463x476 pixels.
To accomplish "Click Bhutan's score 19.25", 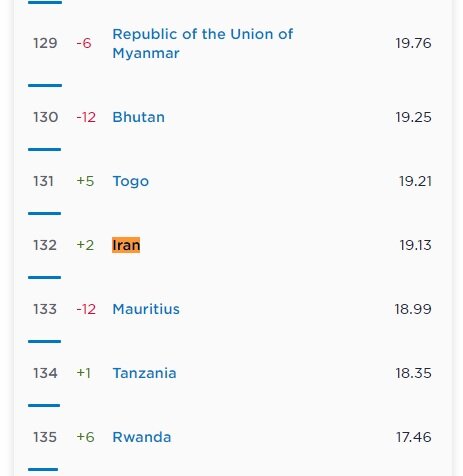I will point(413,117).
